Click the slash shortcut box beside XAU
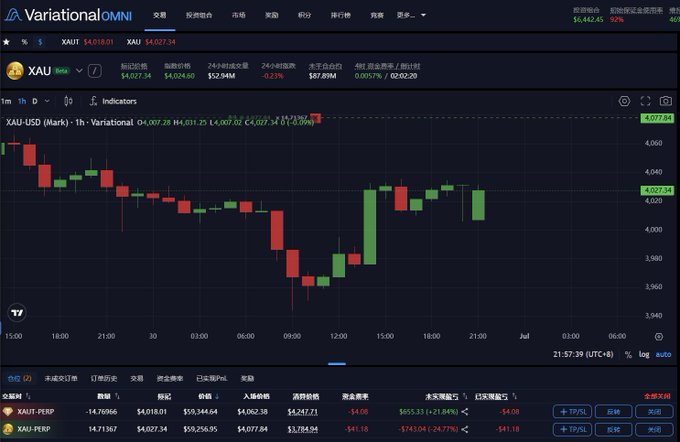 95,71
